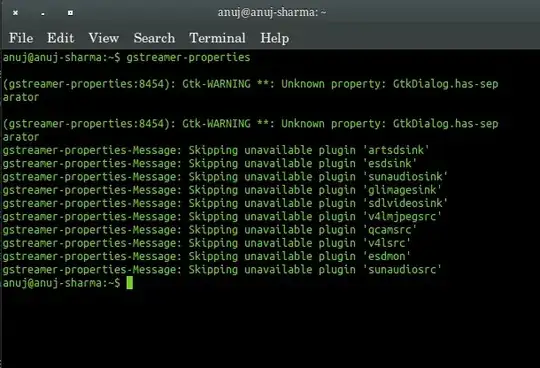The width and height of the screenshot is (540, 368).
Task: Minimize the terminal window
Action: point(43,14)
